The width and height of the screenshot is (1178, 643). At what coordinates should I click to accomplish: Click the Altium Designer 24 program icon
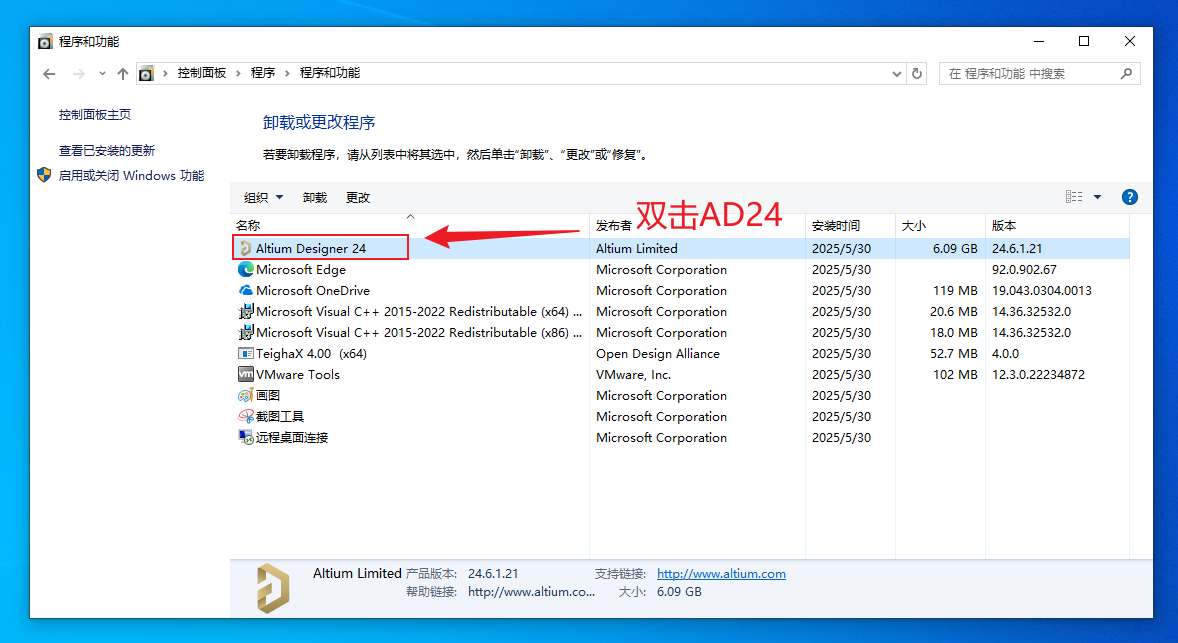[246, 248]
